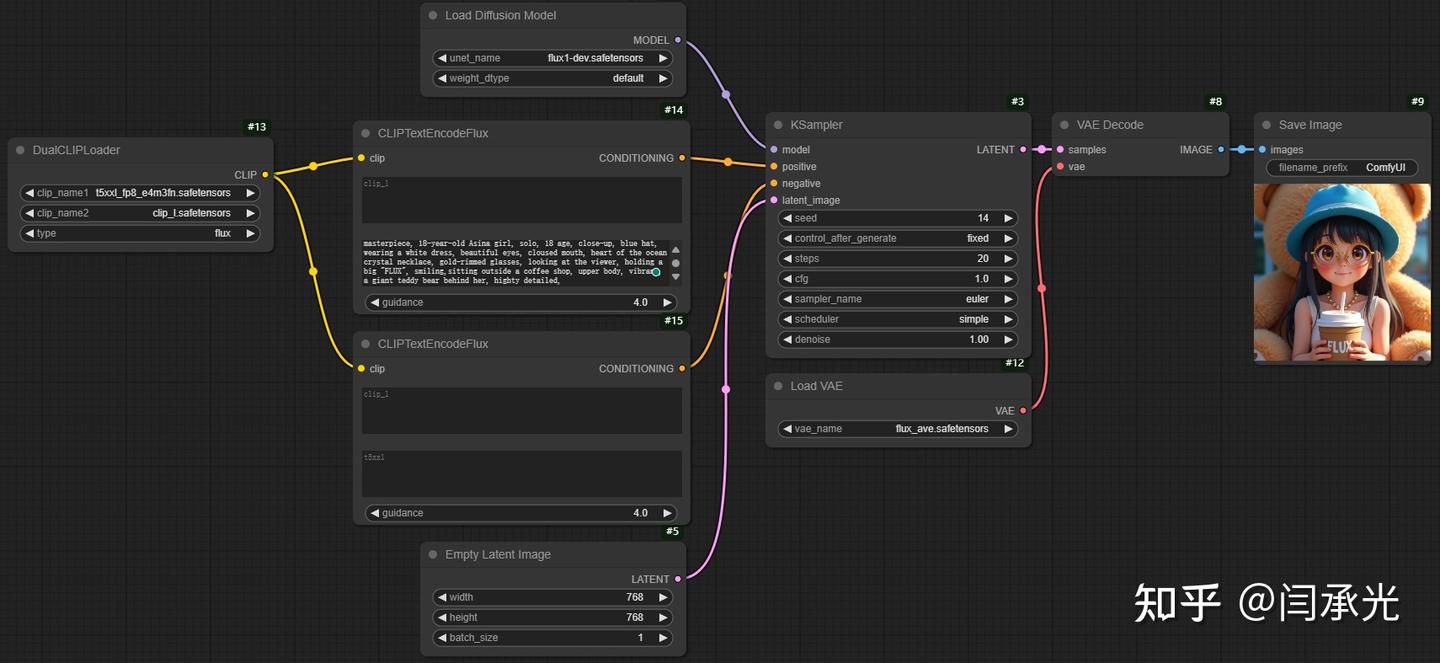Click the VAE output port on Load VAE
Image resolution: width=1440 pixels, height=663 pixels.
pos(1023,410)
